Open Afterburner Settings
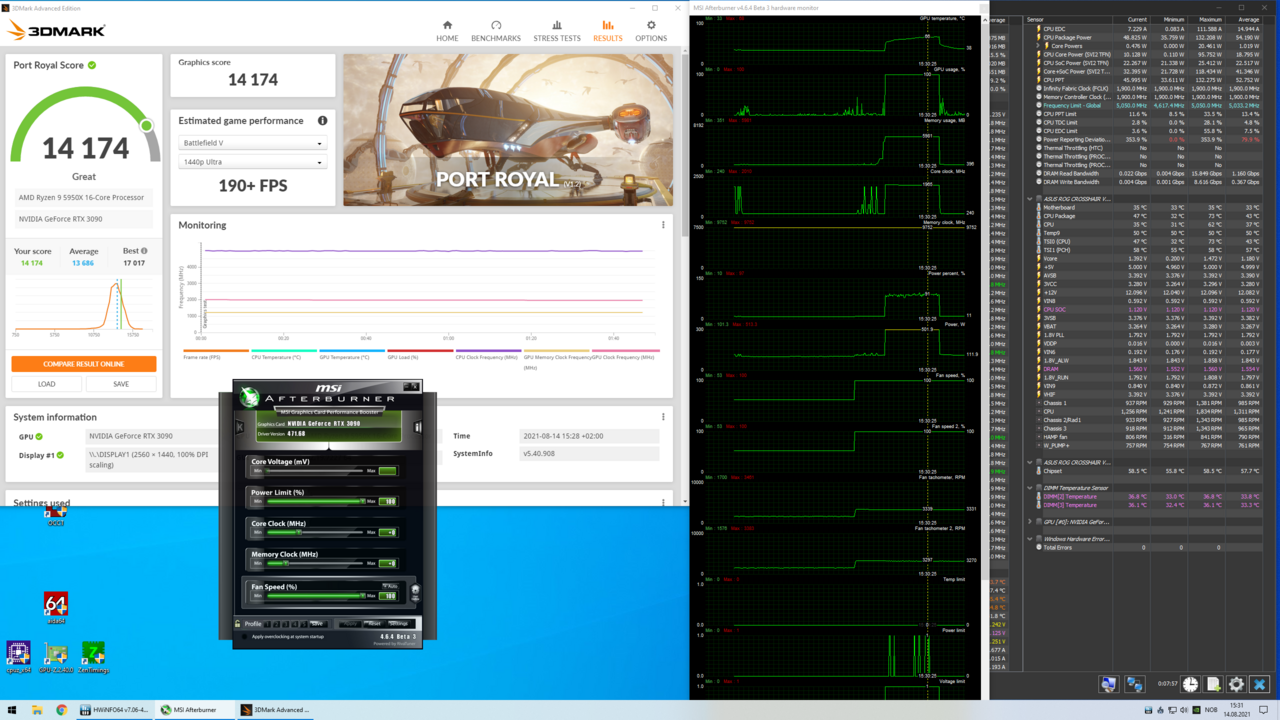Screen dimensions: 1280x720 pos(398,624)
